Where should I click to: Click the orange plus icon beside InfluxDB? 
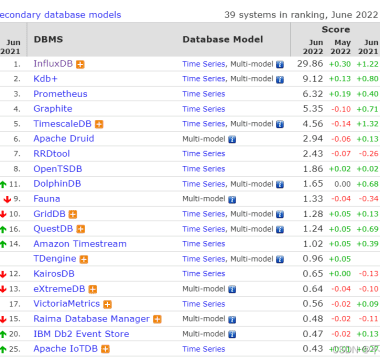coord(80,64)
